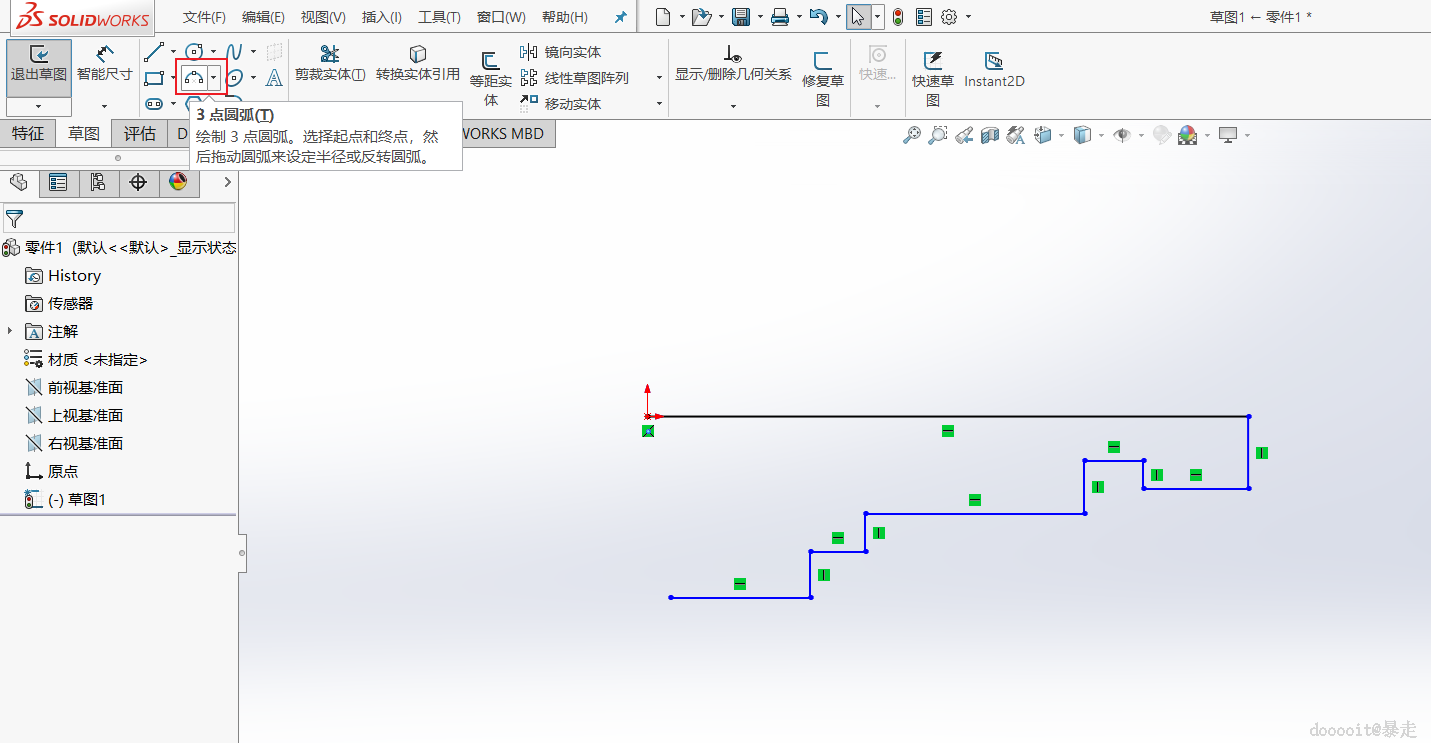This screenshot has width=1431, height=743.
Task: Zoom to fit the sketch in view
Action: (x=911, y=135)
